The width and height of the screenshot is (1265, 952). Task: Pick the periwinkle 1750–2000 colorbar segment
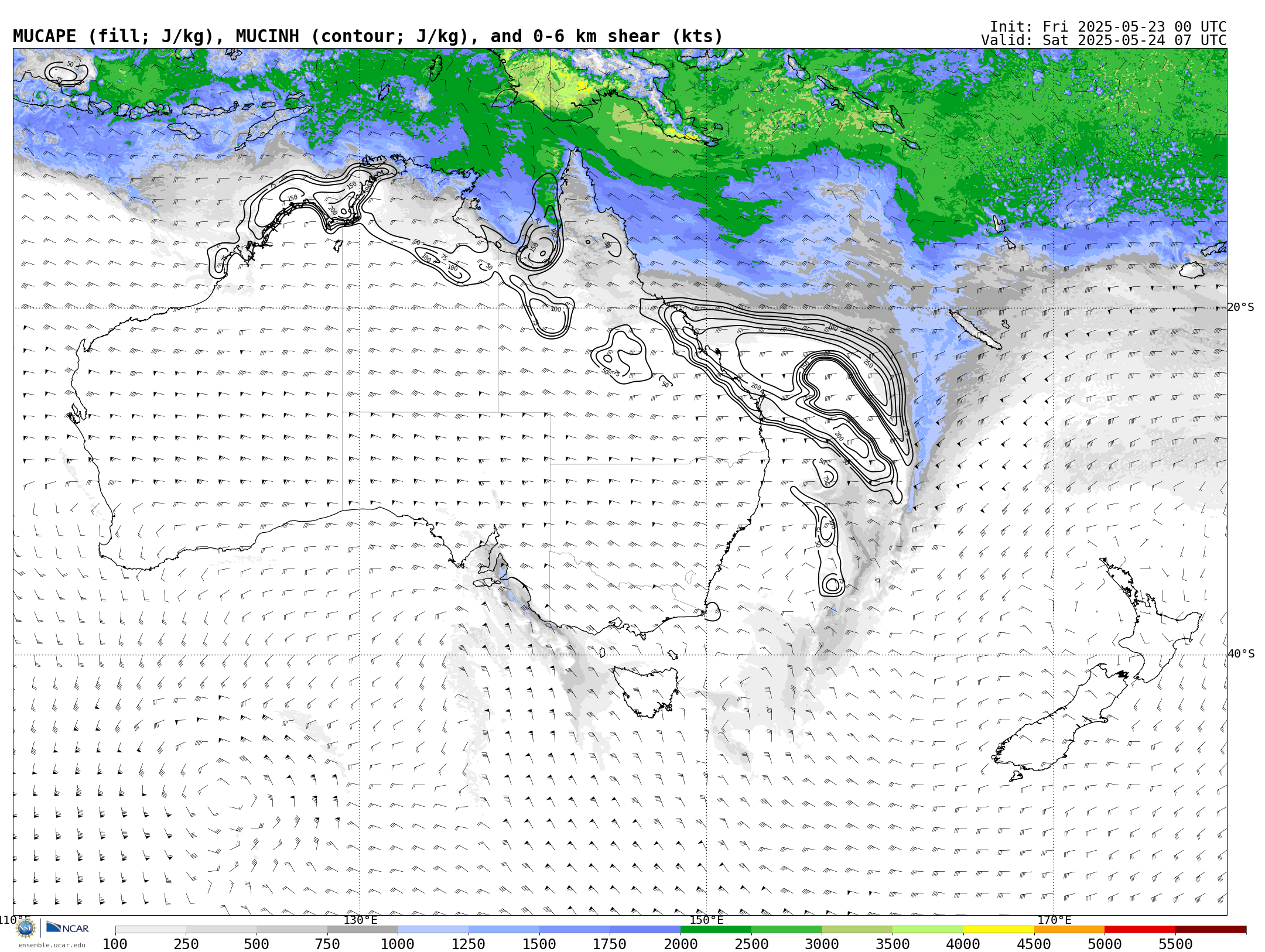tap(645, 930)
